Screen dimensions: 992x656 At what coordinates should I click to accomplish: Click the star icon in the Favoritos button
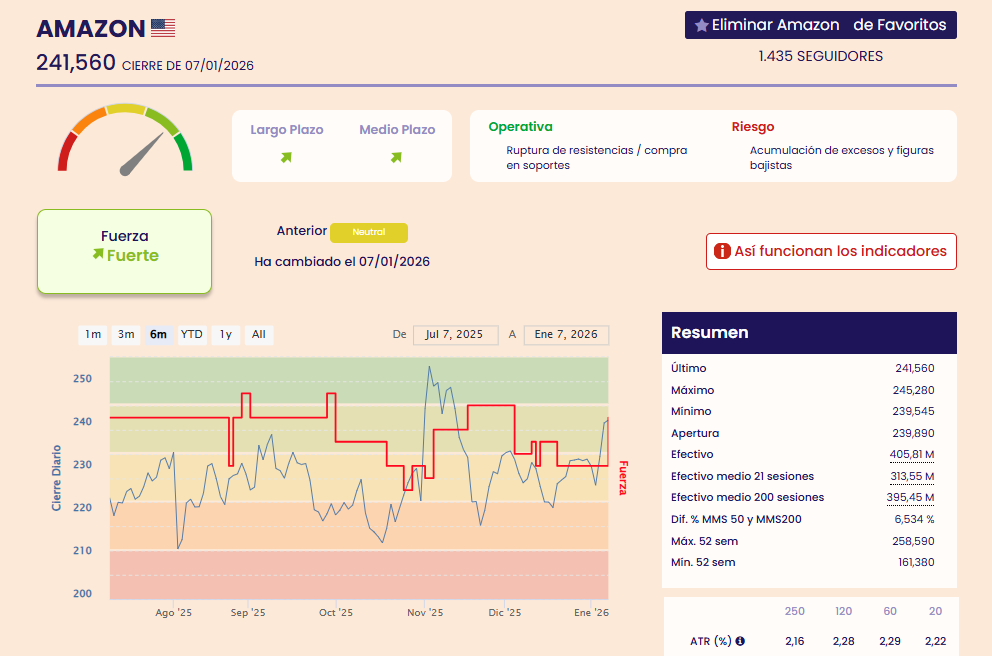click(701, 25)
